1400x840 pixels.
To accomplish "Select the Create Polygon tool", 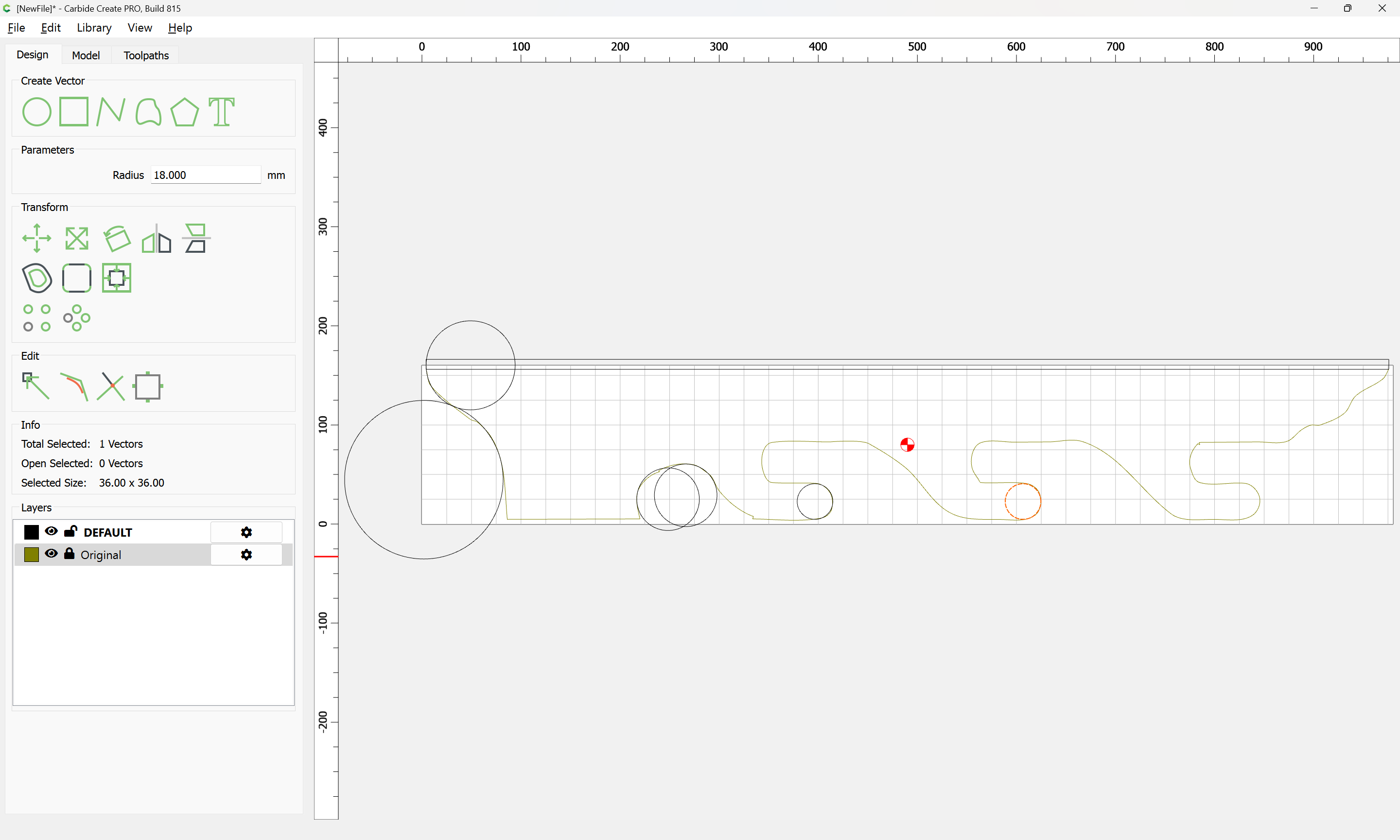I will coord(184,111).
